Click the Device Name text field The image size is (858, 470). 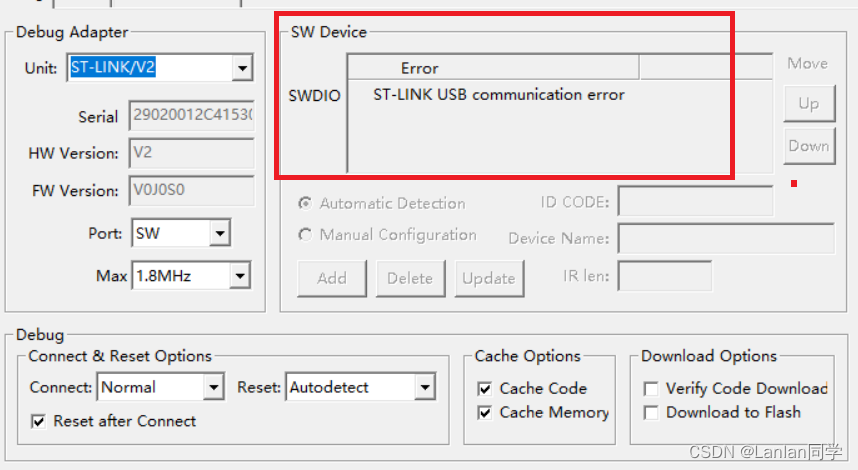tap(725, 239)
